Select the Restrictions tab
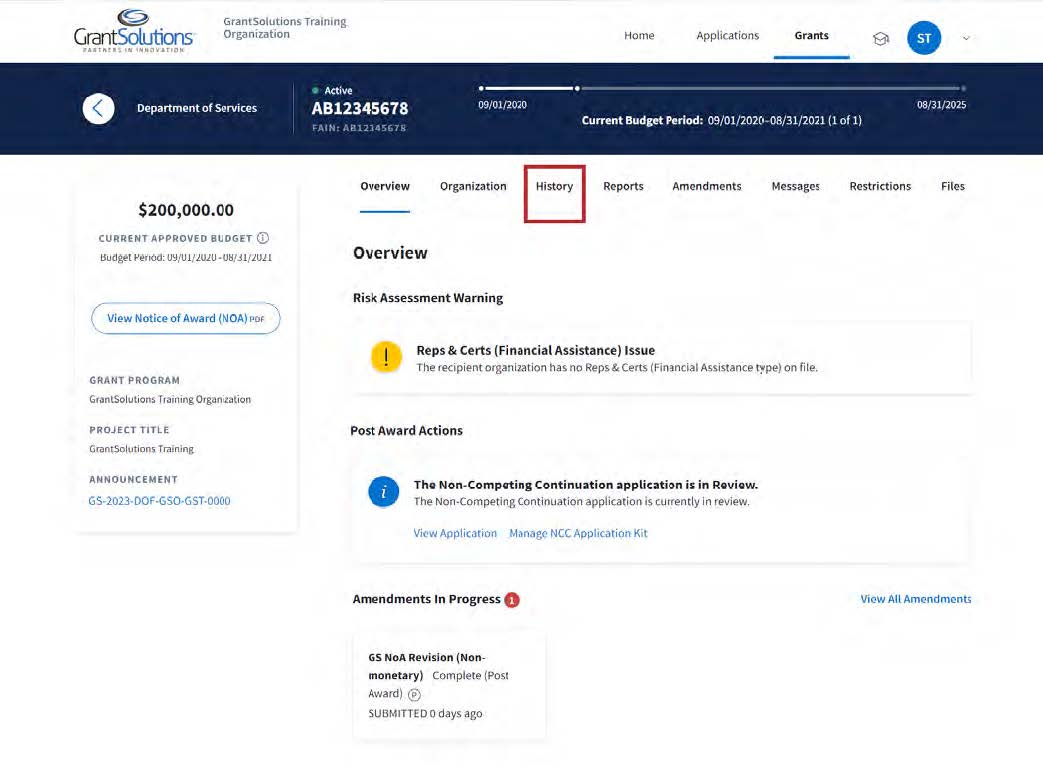Viewport: 1043px width, 779px height. 880,187
